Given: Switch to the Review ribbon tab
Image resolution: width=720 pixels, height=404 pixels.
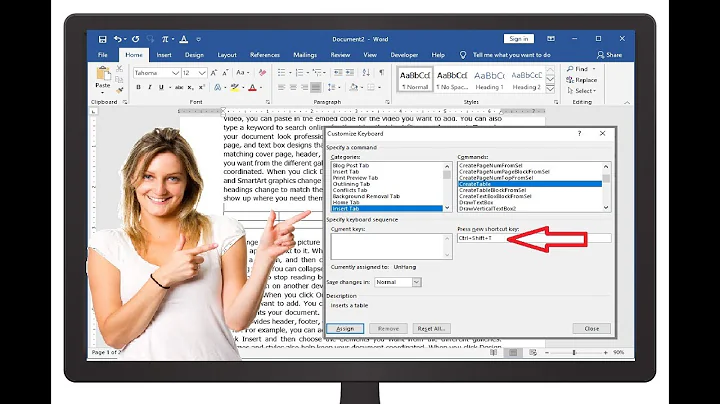Looking at the screenshot, I should 340,55.
